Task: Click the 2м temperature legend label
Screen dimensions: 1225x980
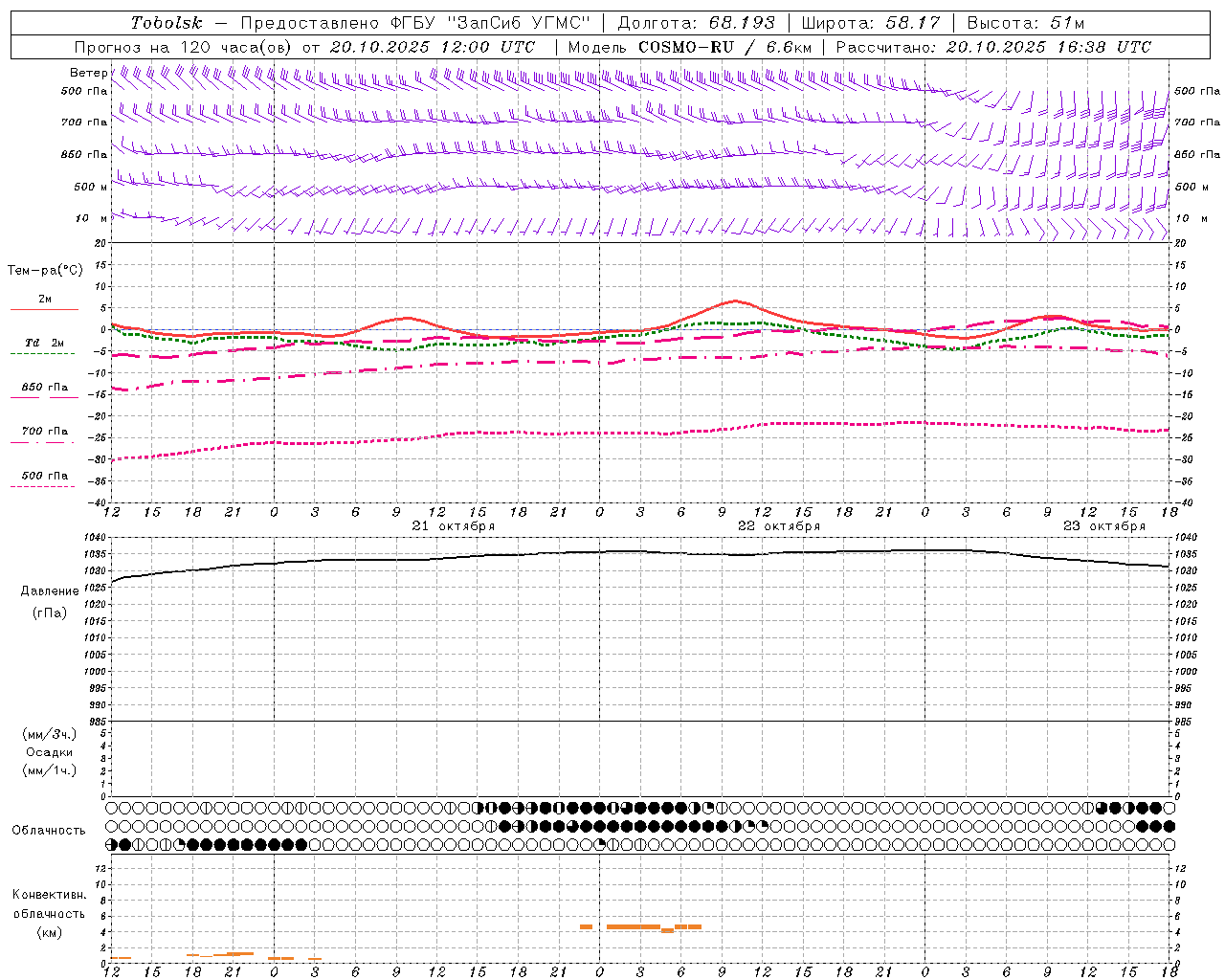Action: pos(45,299)
